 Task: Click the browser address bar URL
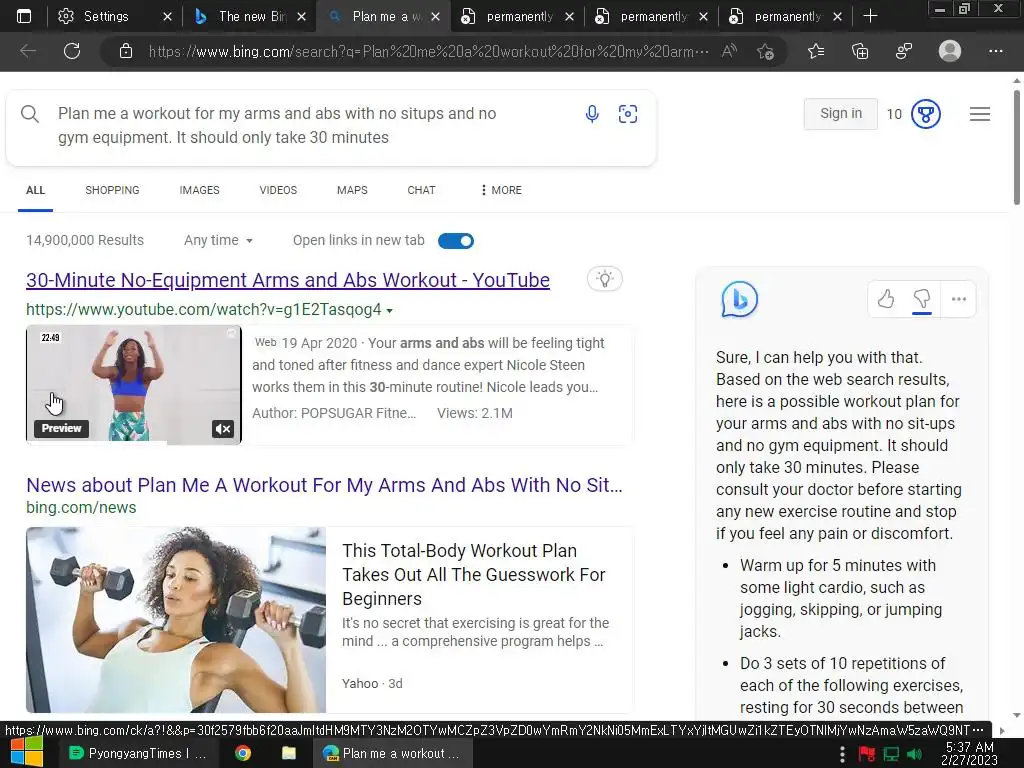(x=428, y=52)
